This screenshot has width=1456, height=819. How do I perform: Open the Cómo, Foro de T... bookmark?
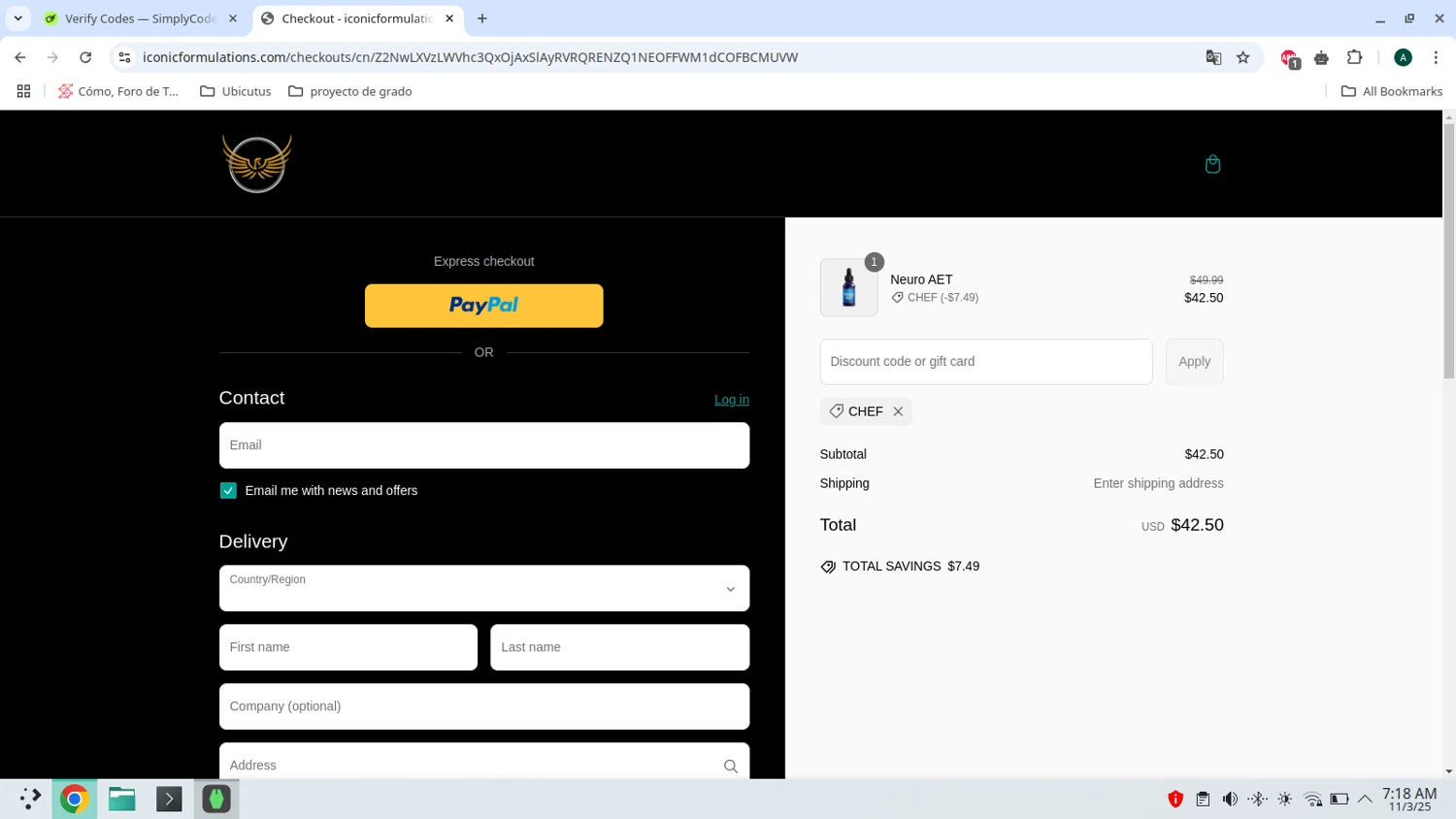[x=118, y=91]
